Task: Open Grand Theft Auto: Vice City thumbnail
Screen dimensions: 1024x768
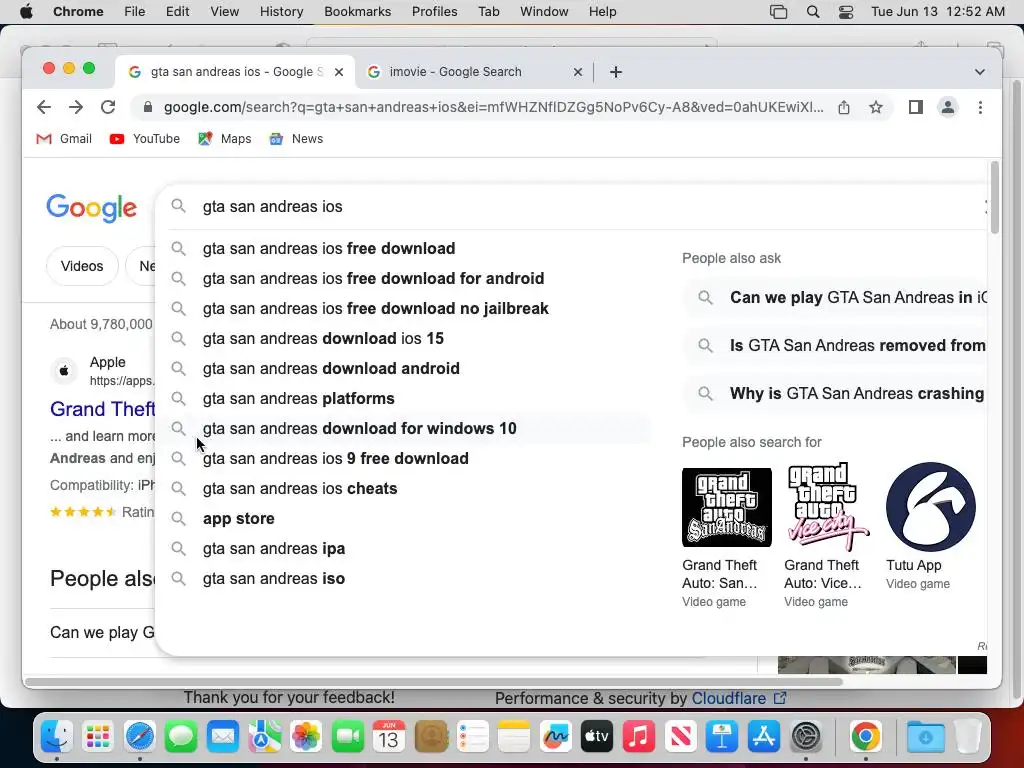Action: click(x=828, y=507)
